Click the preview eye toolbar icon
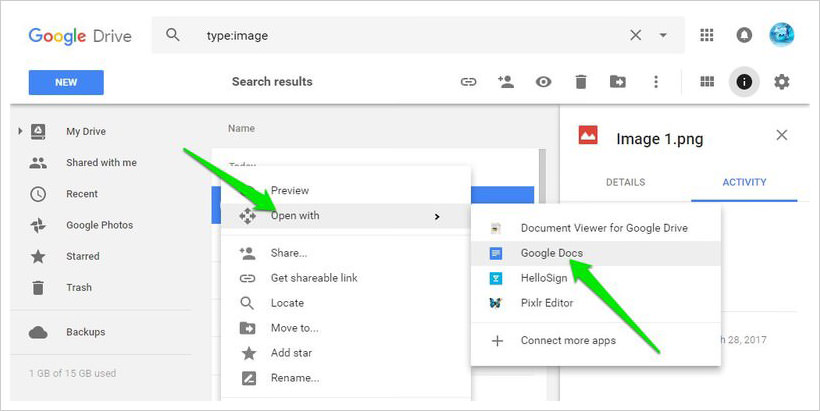This screenshot has height=411, width=820. coord(543,82)
